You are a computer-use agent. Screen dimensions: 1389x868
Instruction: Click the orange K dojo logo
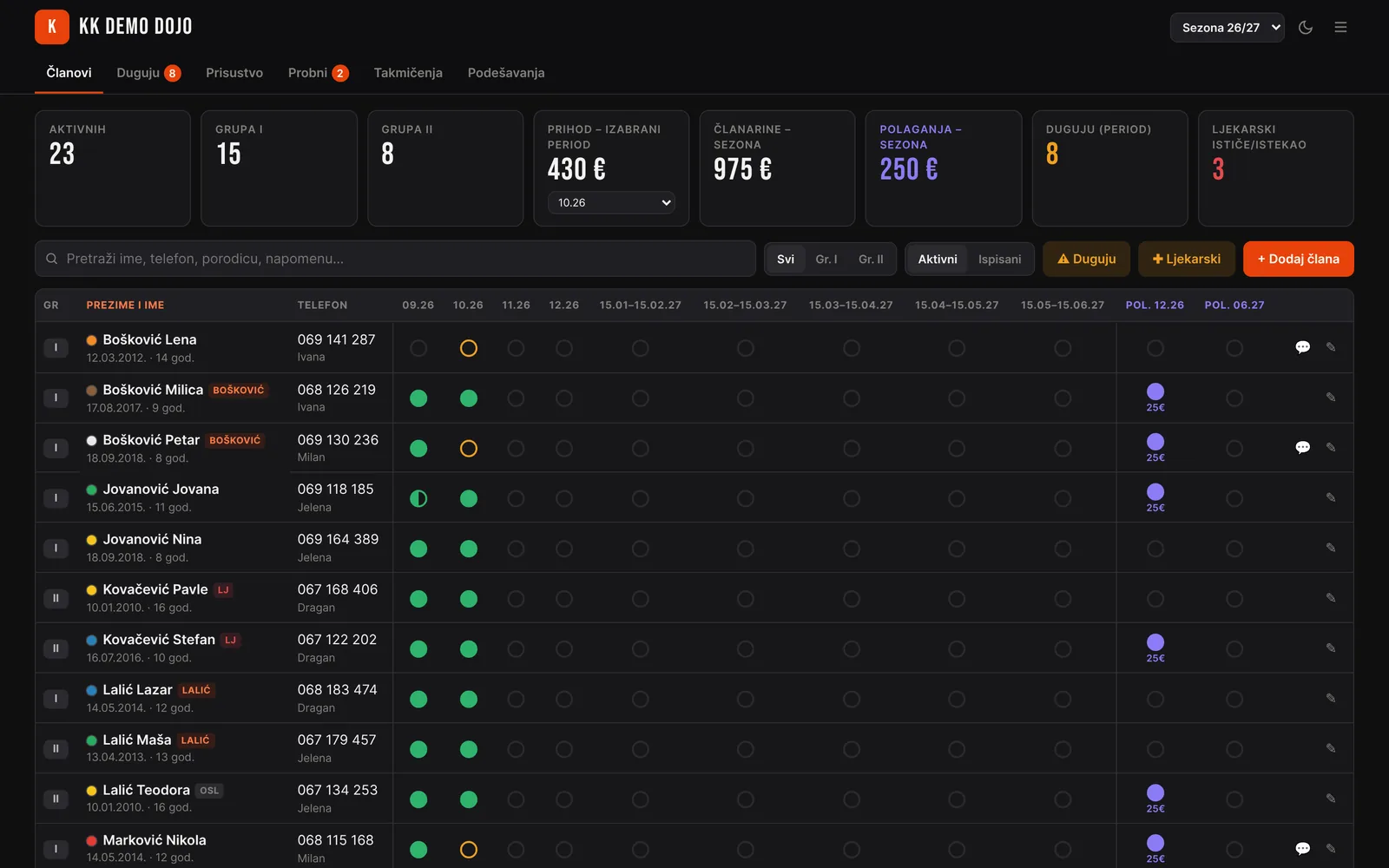(x=52, y=27)
